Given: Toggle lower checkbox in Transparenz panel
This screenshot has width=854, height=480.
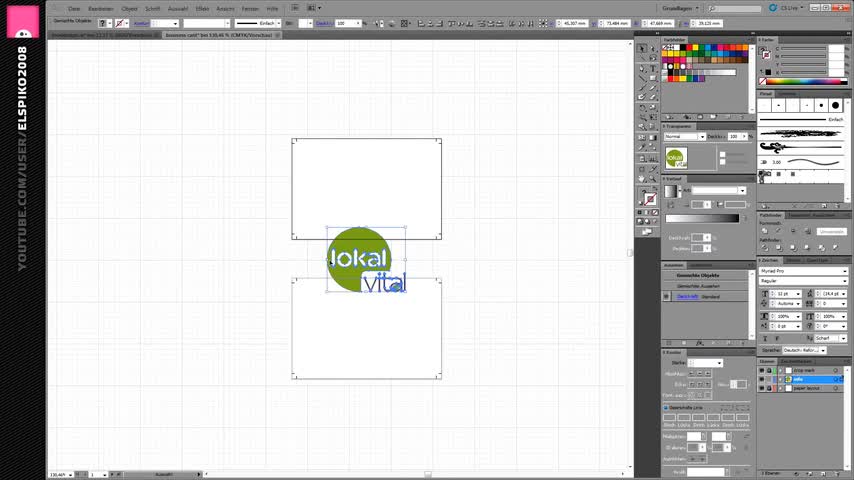Looking at the screenshot, I should pos(723,162).
